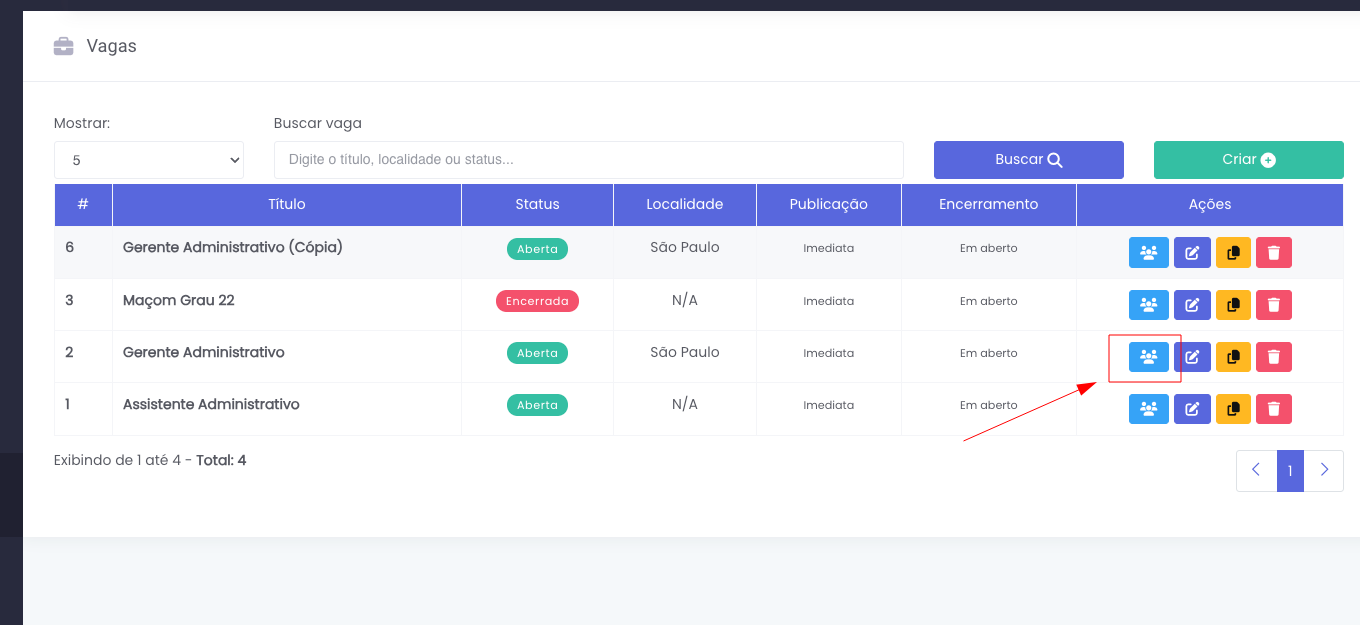Click the Encerramento column header
The width and height of the screenshot is (1360, 625).
[x=989, y=204]
